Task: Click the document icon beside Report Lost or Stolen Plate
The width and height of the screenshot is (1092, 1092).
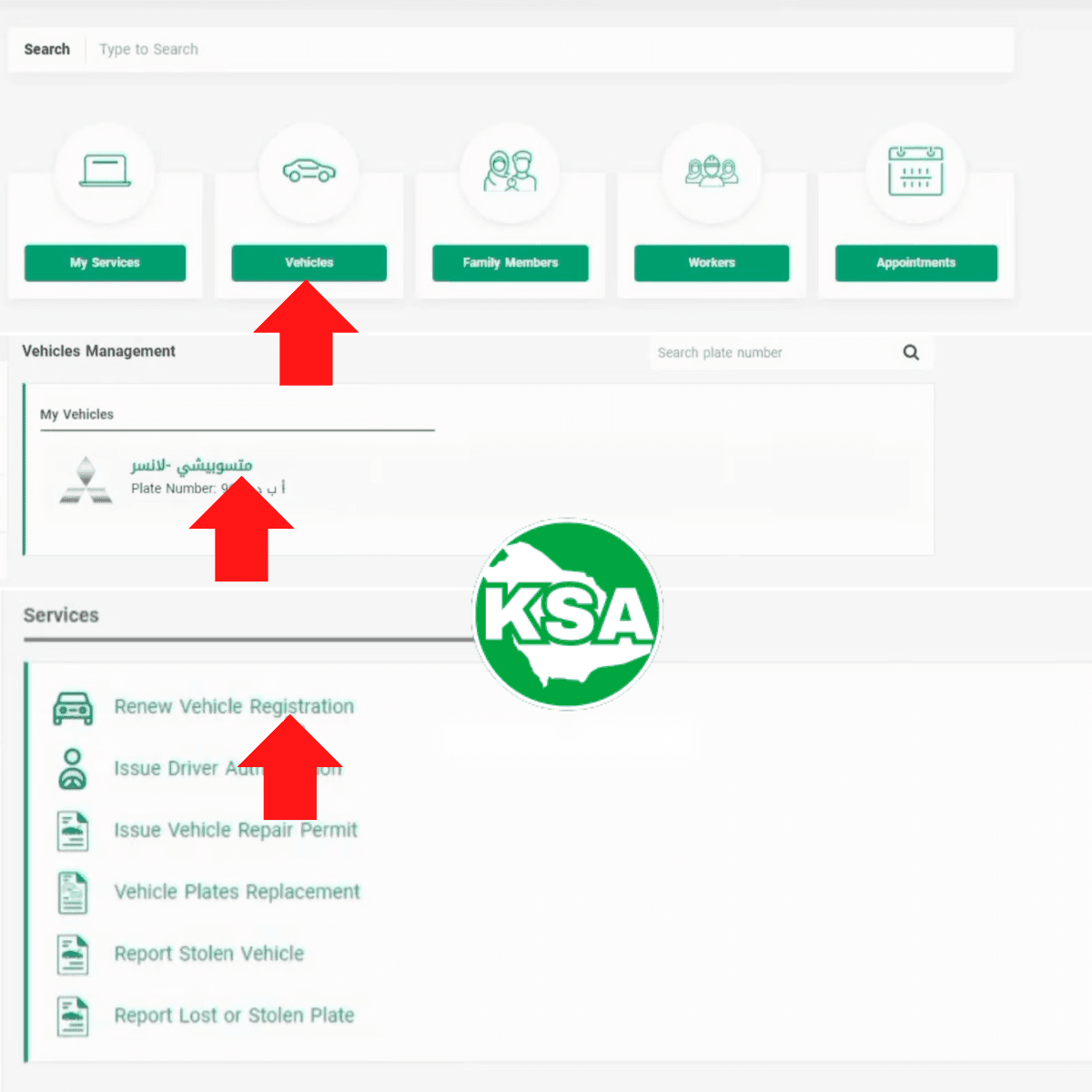Action: (x=73, y=1016)
